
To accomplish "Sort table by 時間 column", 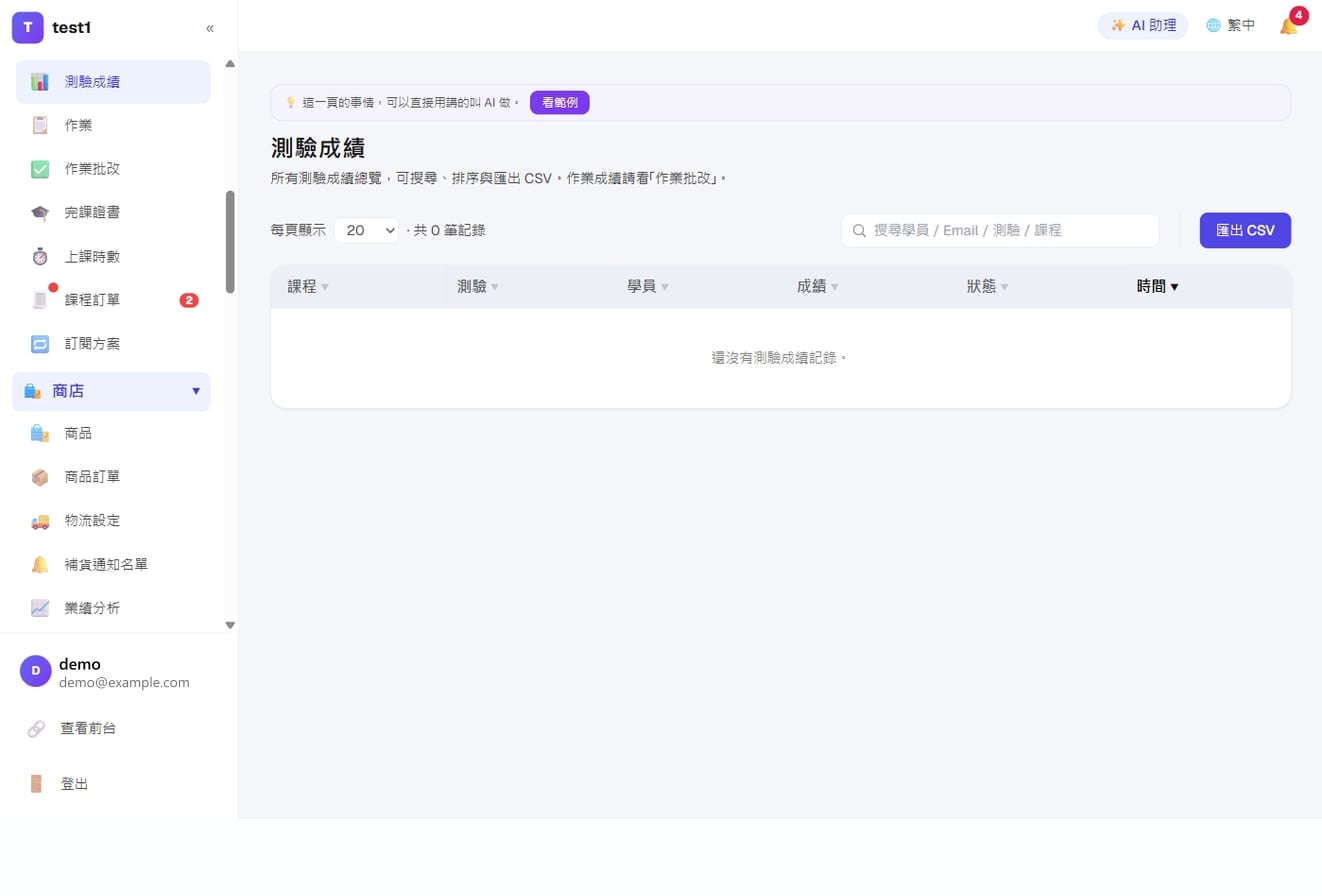I will pos(1158,287).
